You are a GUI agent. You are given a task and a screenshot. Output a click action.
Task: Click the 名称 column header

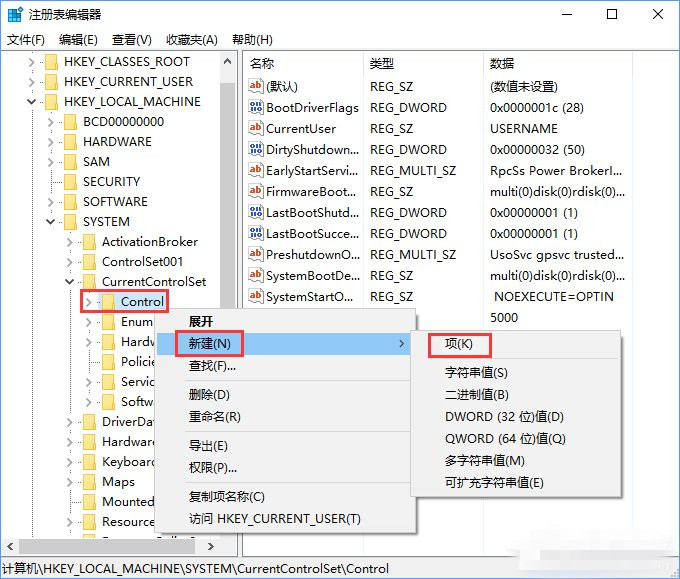(x=262, y=63)
